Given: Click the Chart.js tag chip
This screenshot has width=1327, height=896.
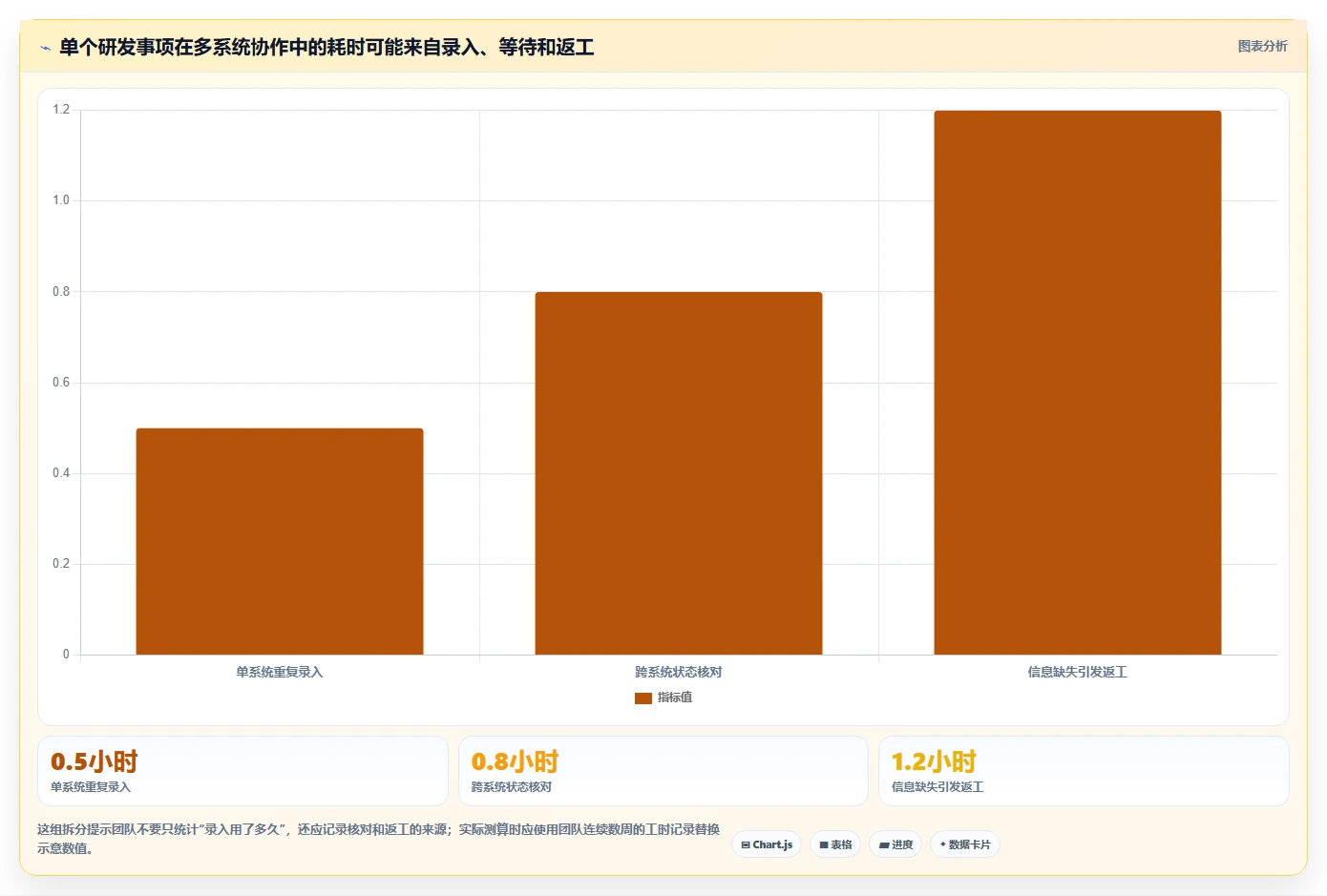Looking at the screenshot, I should pos(767,844).
